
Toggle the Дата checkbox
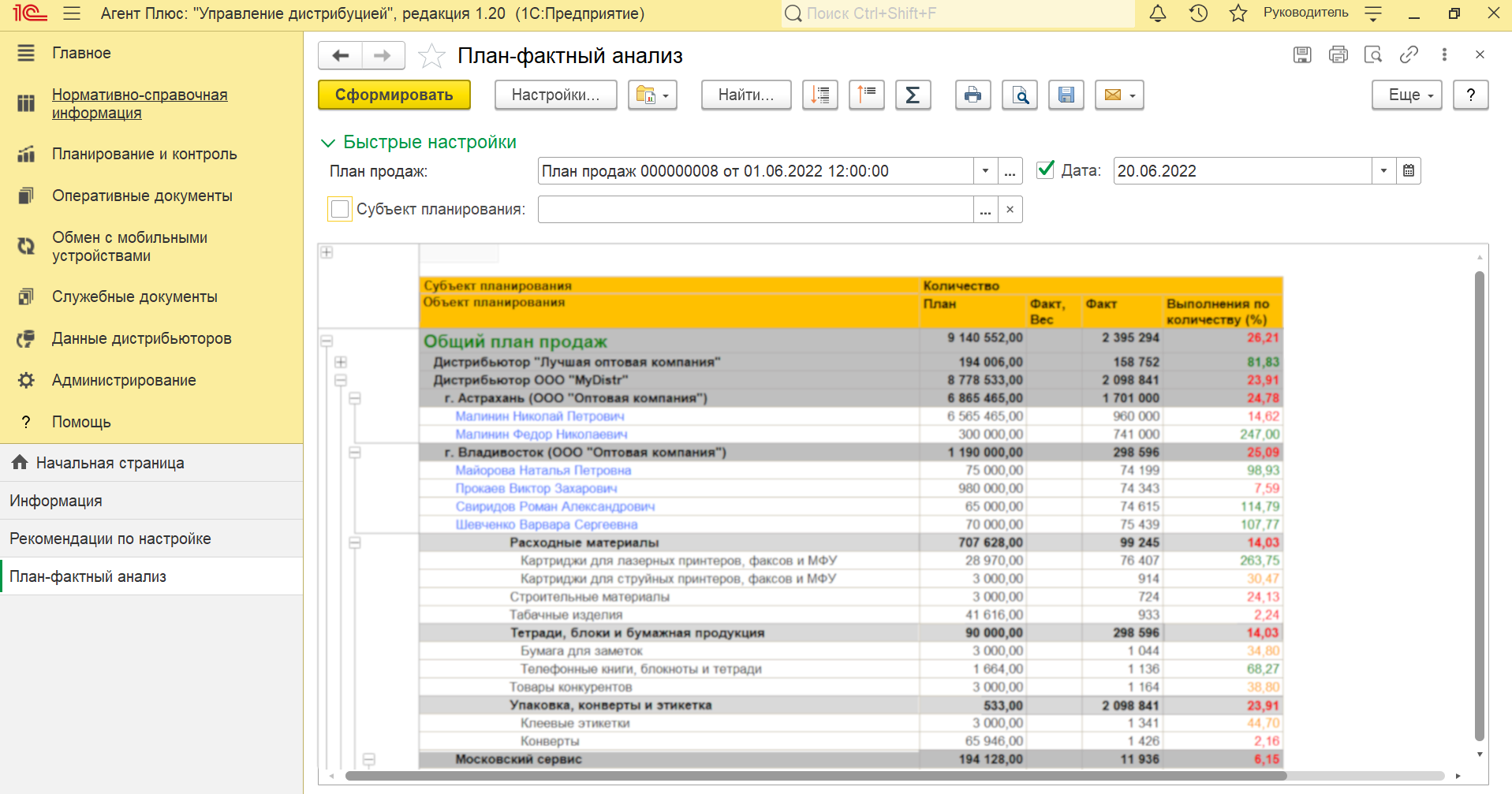tap(1045, 170)
